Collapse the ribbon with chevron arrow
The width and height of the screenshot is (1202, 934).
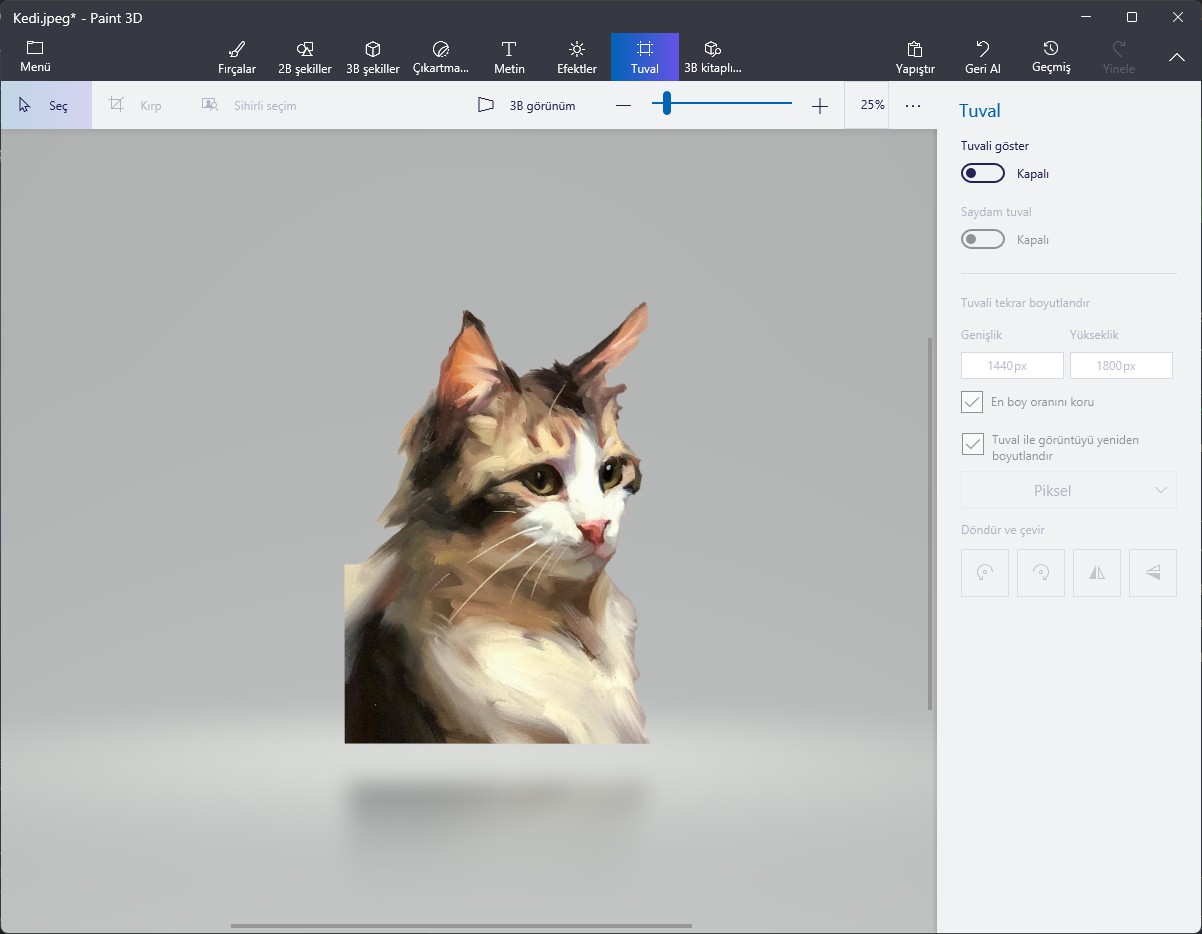click(1177, 58)
